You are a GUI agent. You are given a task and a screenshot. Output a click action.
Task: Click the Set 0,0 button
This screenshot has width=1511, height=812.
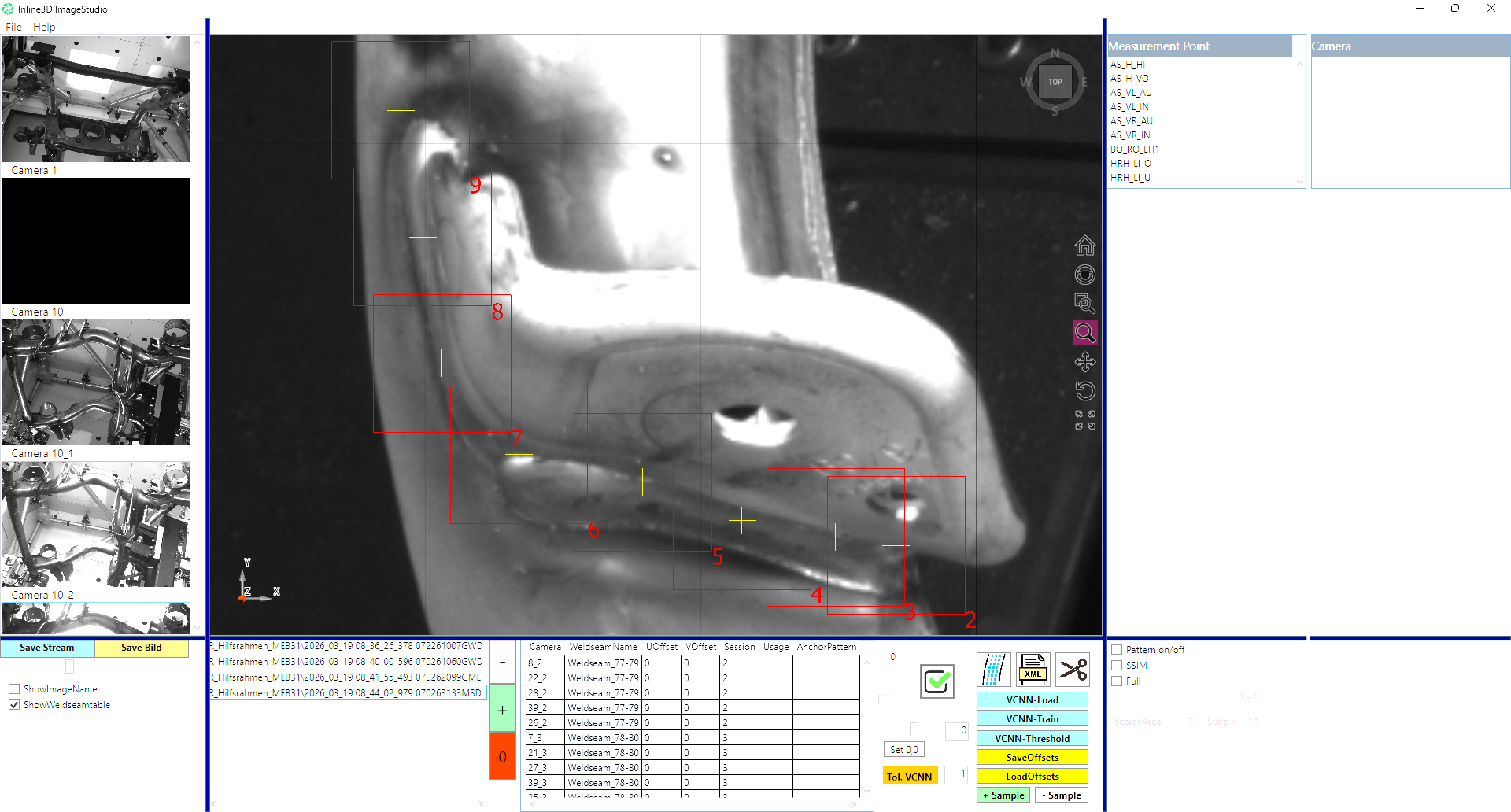pos(904,750)
